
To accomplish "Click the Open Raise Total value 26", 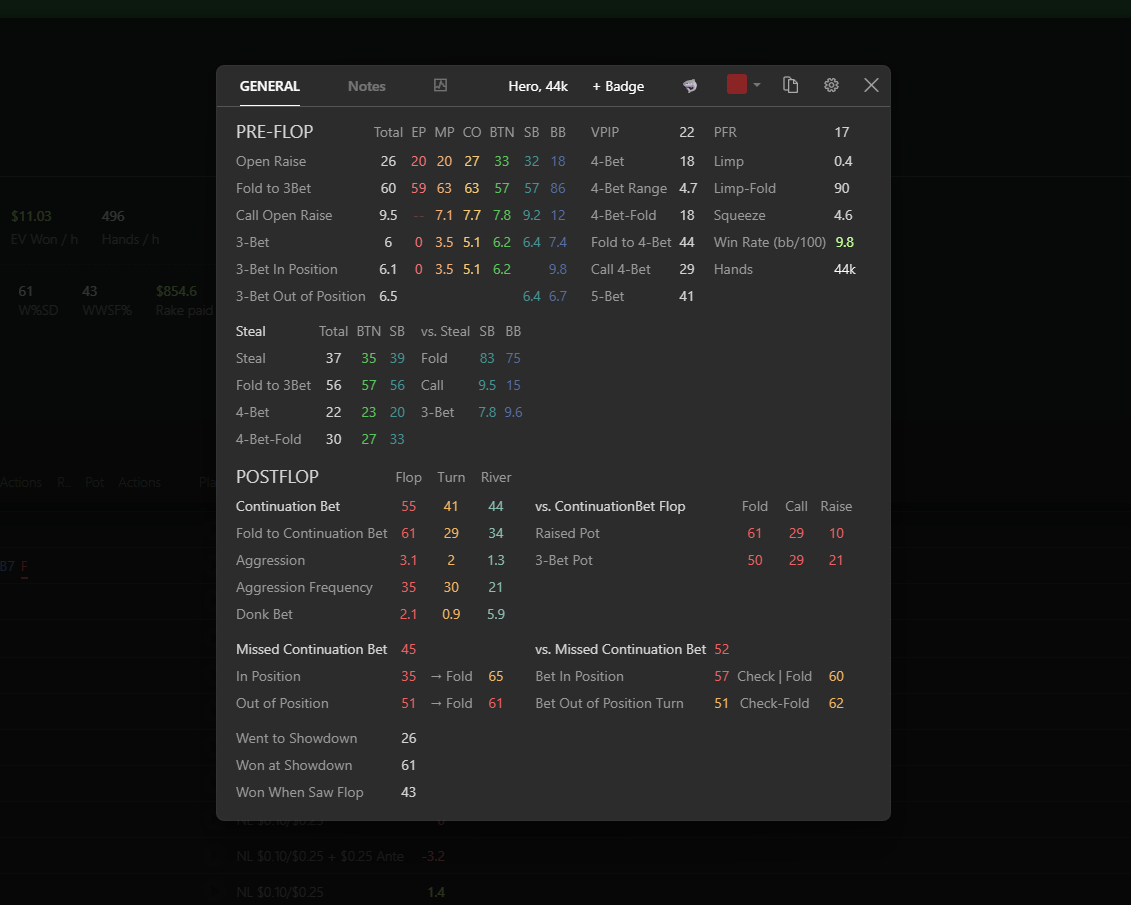I will [388, 162].
